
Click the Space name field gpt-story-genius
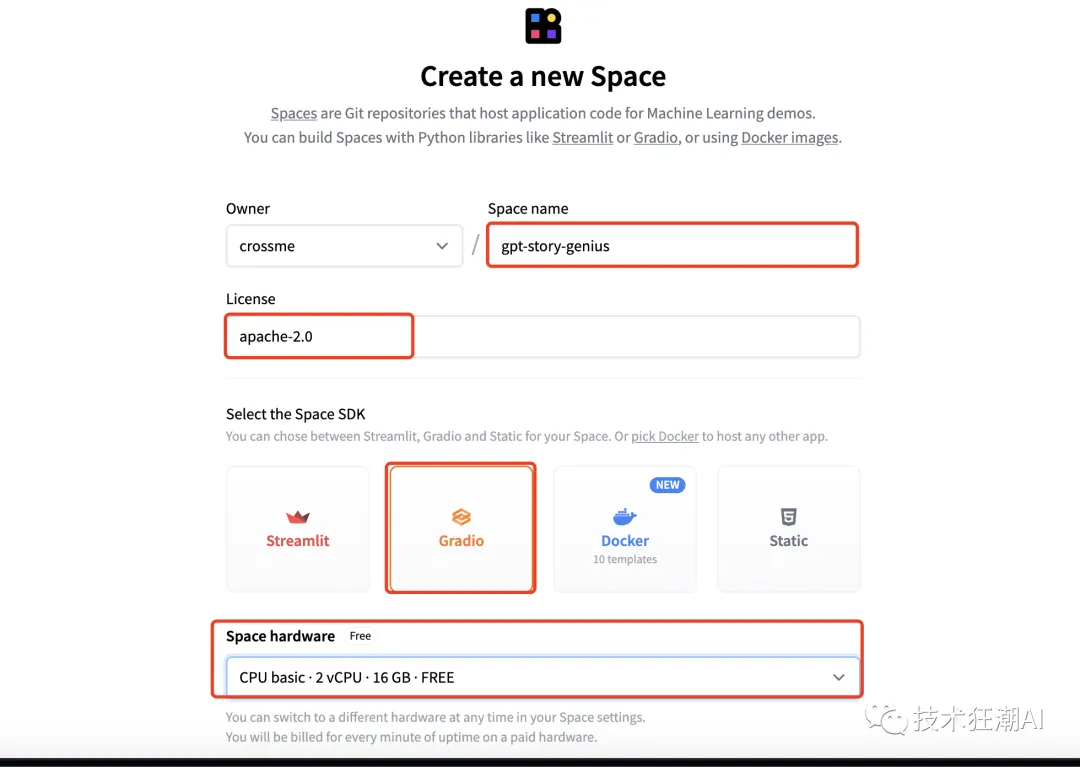[671, 246]
